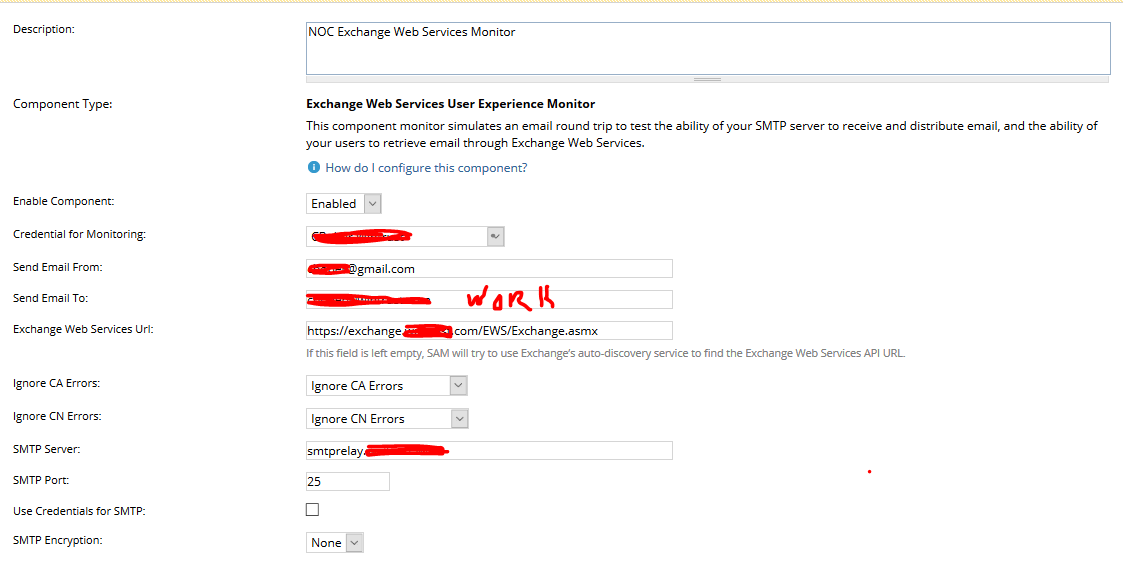Click the 'Credential for Monitoring:' label
Viewport: 1123px width, 563px height.
click(79, 234)
